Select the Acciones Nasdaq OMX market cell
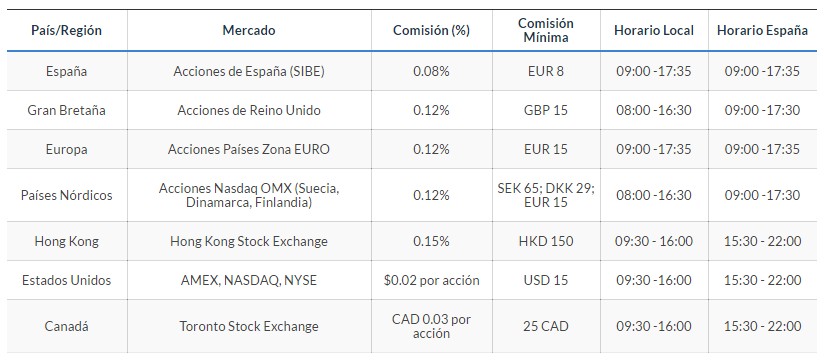This screenshot has width=824, height=360. click(x=249, y=195)
